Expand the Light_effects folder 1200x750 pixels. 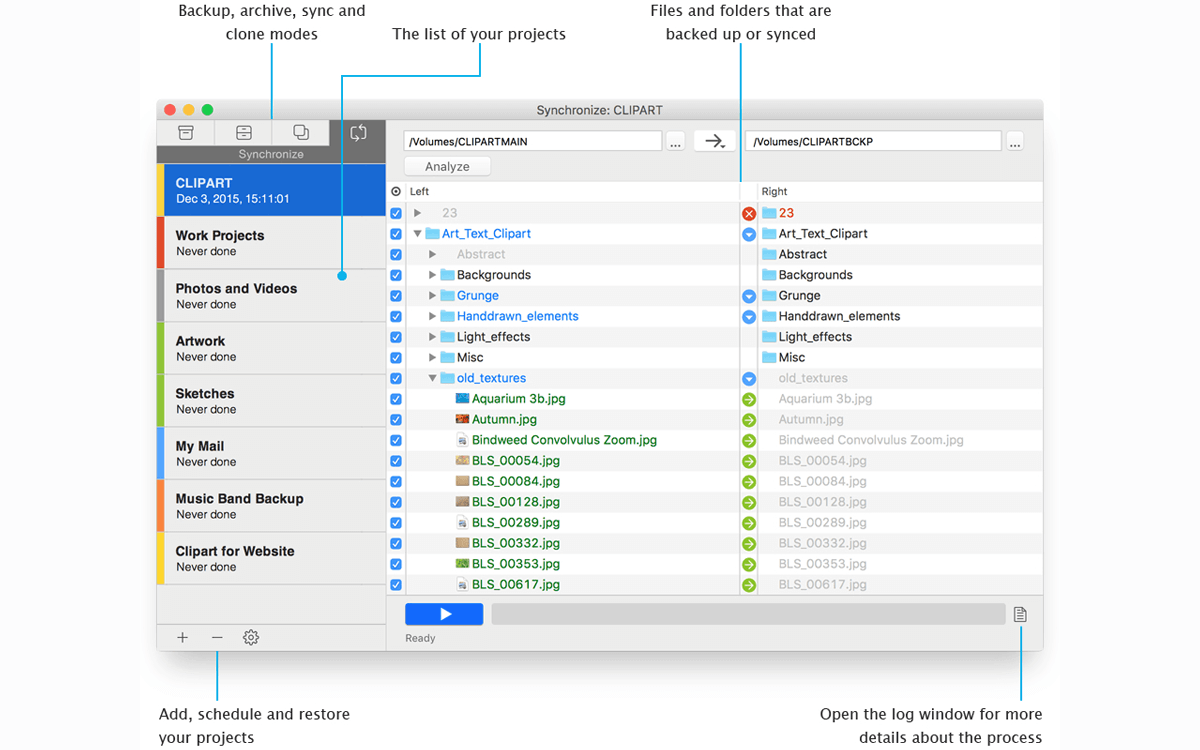[433, 337]
